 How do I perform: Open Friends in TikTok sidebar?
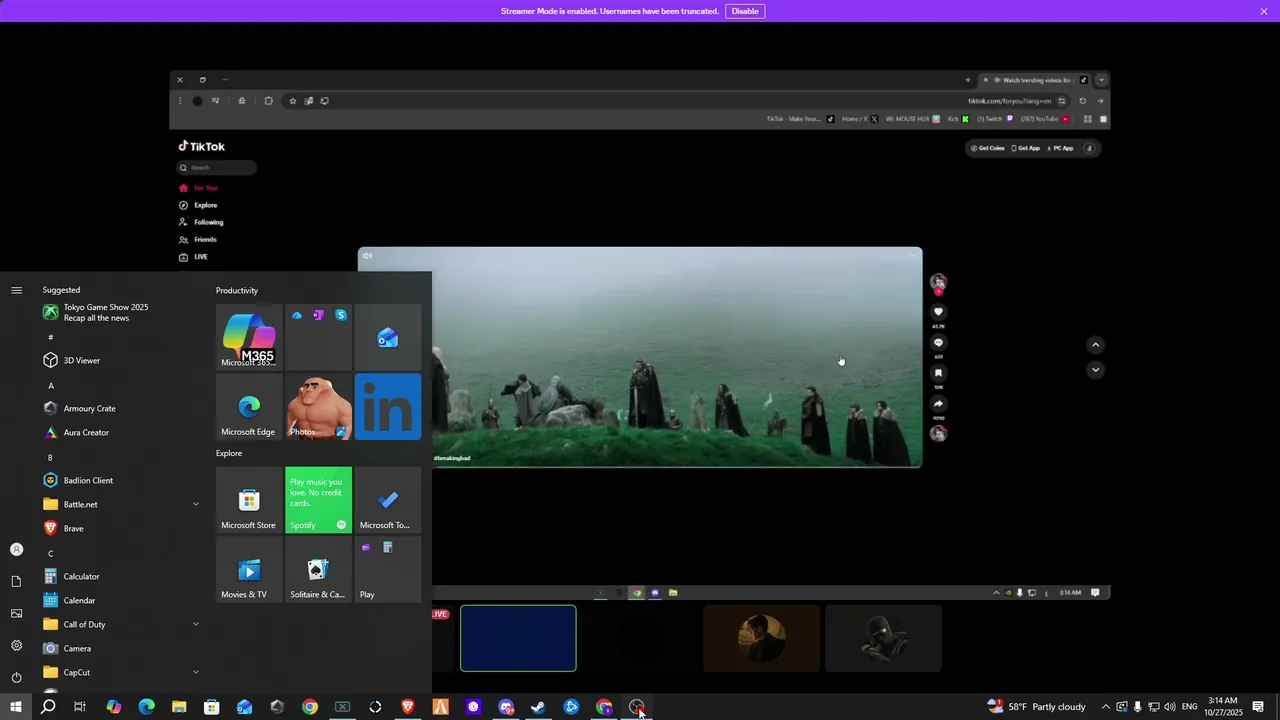[198, 240]
